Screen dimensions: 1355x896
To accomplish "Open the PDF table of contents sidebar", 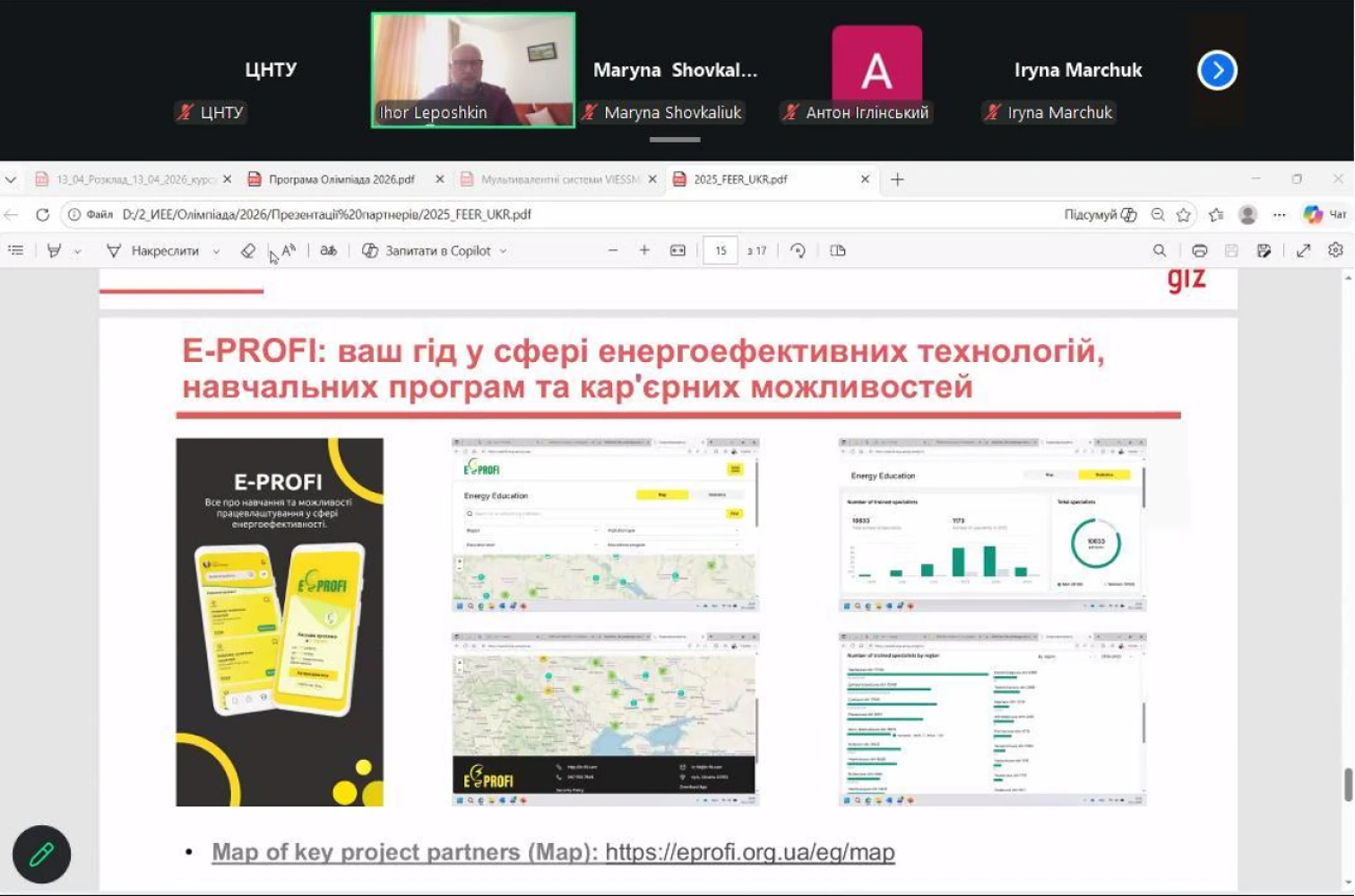I will [16, 251].
